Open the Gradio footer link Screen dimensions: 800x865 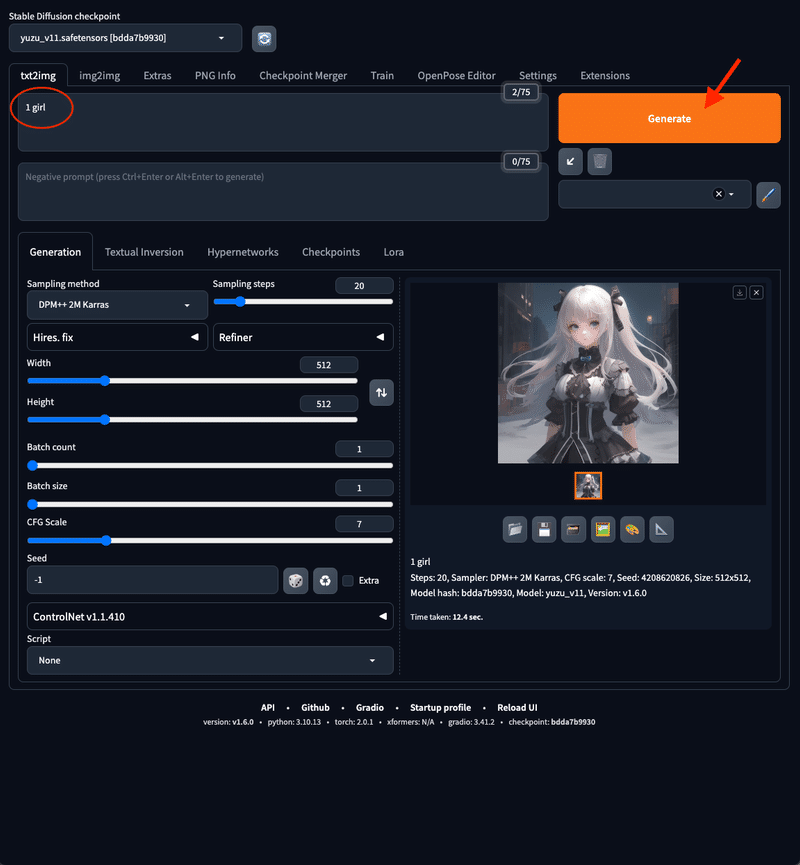click(370, 708)
